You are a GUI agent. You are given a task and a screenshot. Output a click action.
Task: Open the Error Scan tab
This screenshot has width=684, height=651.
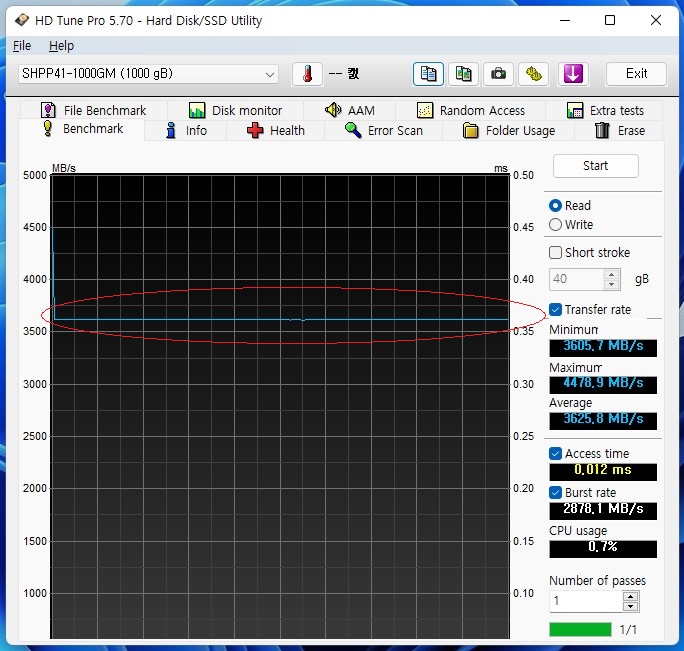tap(384, 130)
